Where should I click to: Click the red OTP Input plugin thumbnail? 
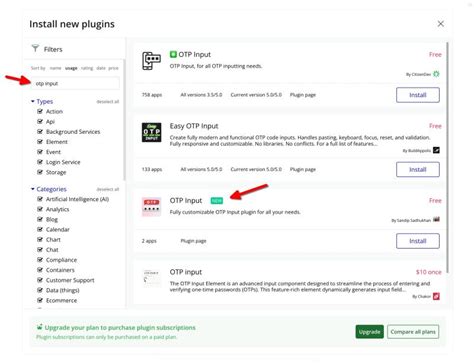click(x=152, y=207)
